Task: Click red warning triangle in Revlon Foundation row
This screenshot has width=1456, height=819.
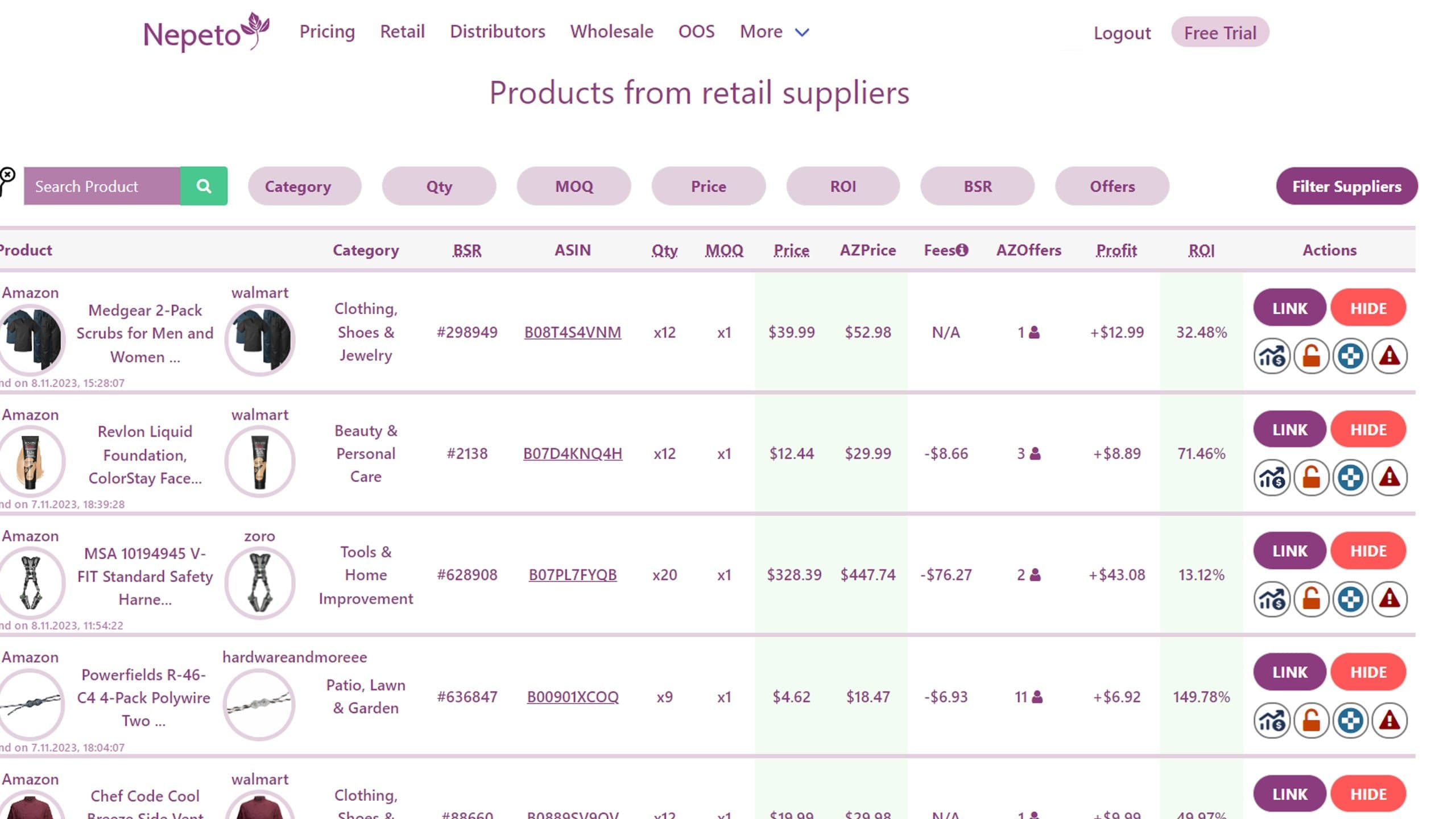Action: (1389, 478)
